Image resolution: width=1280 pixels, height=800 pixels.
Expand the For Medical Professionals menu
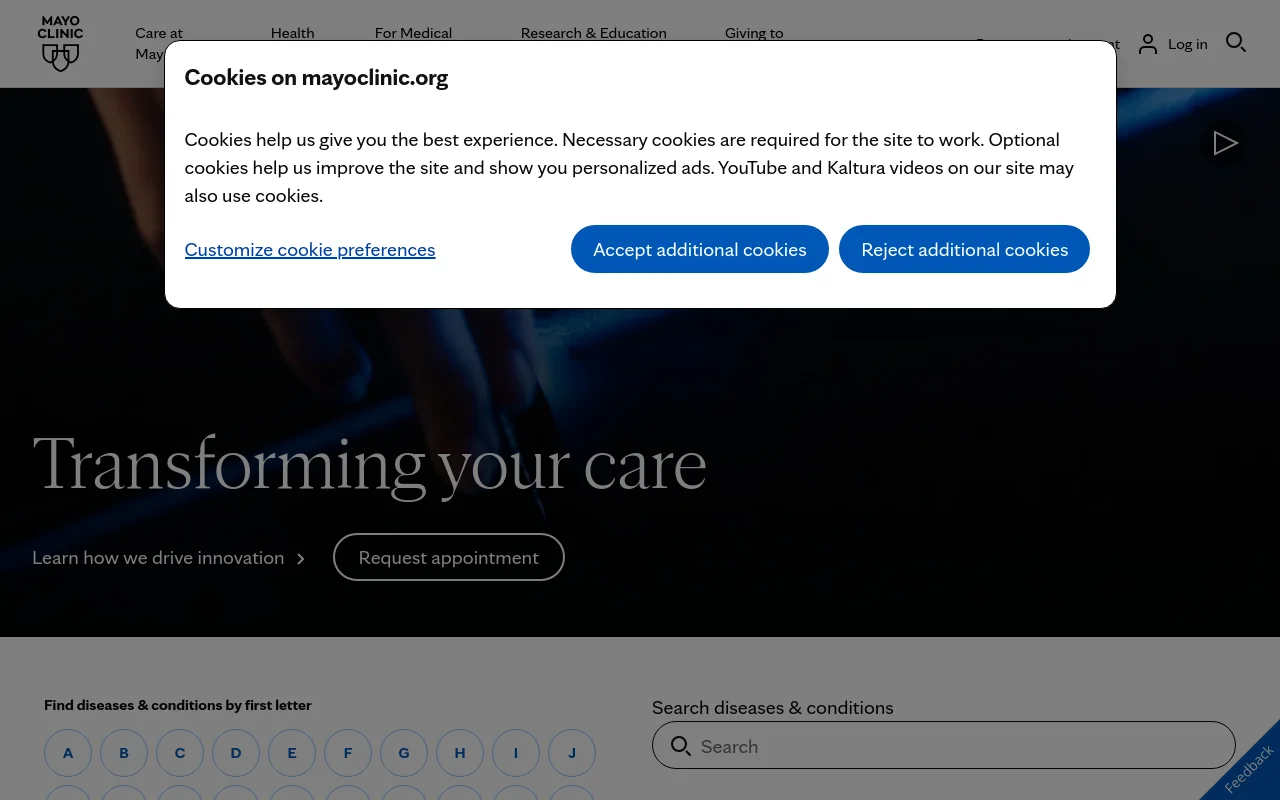click(x=413, y=43)
